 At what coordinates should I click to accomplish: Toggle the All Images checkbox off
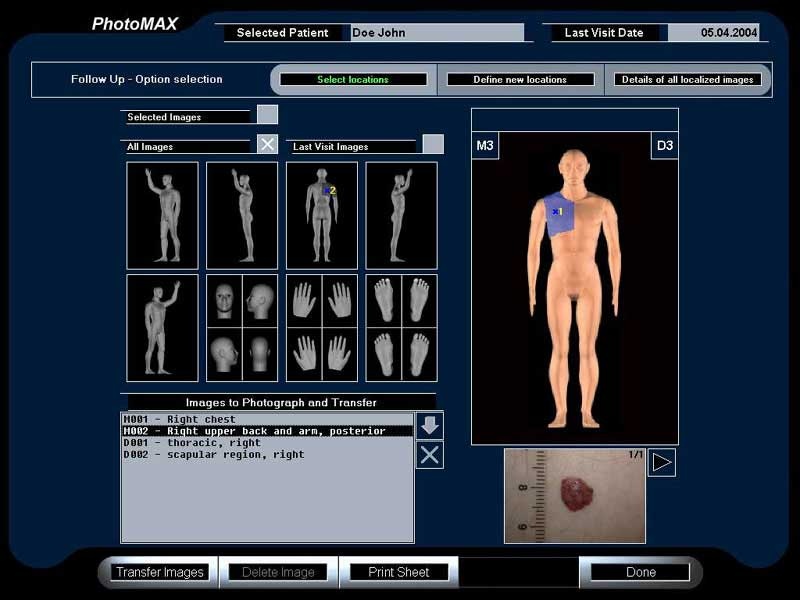click(x=267, y=144)
